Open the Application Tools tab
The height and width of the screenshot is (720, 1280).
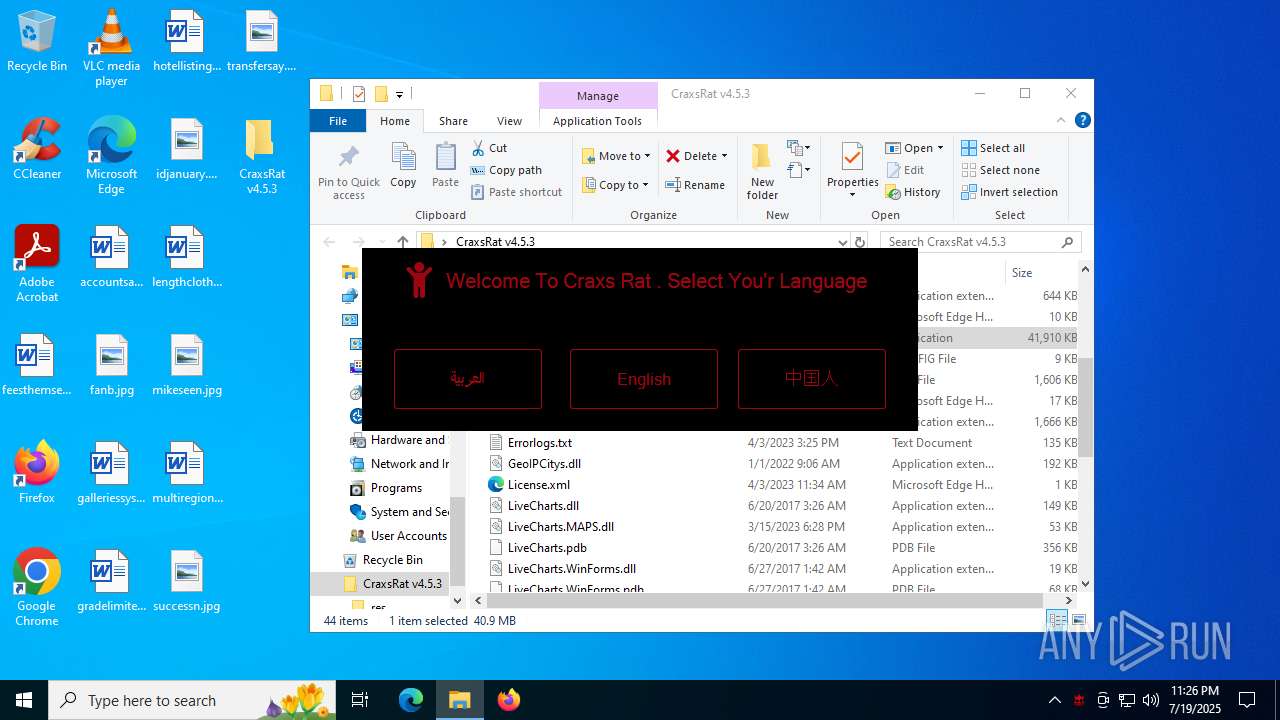click(598, 121)
